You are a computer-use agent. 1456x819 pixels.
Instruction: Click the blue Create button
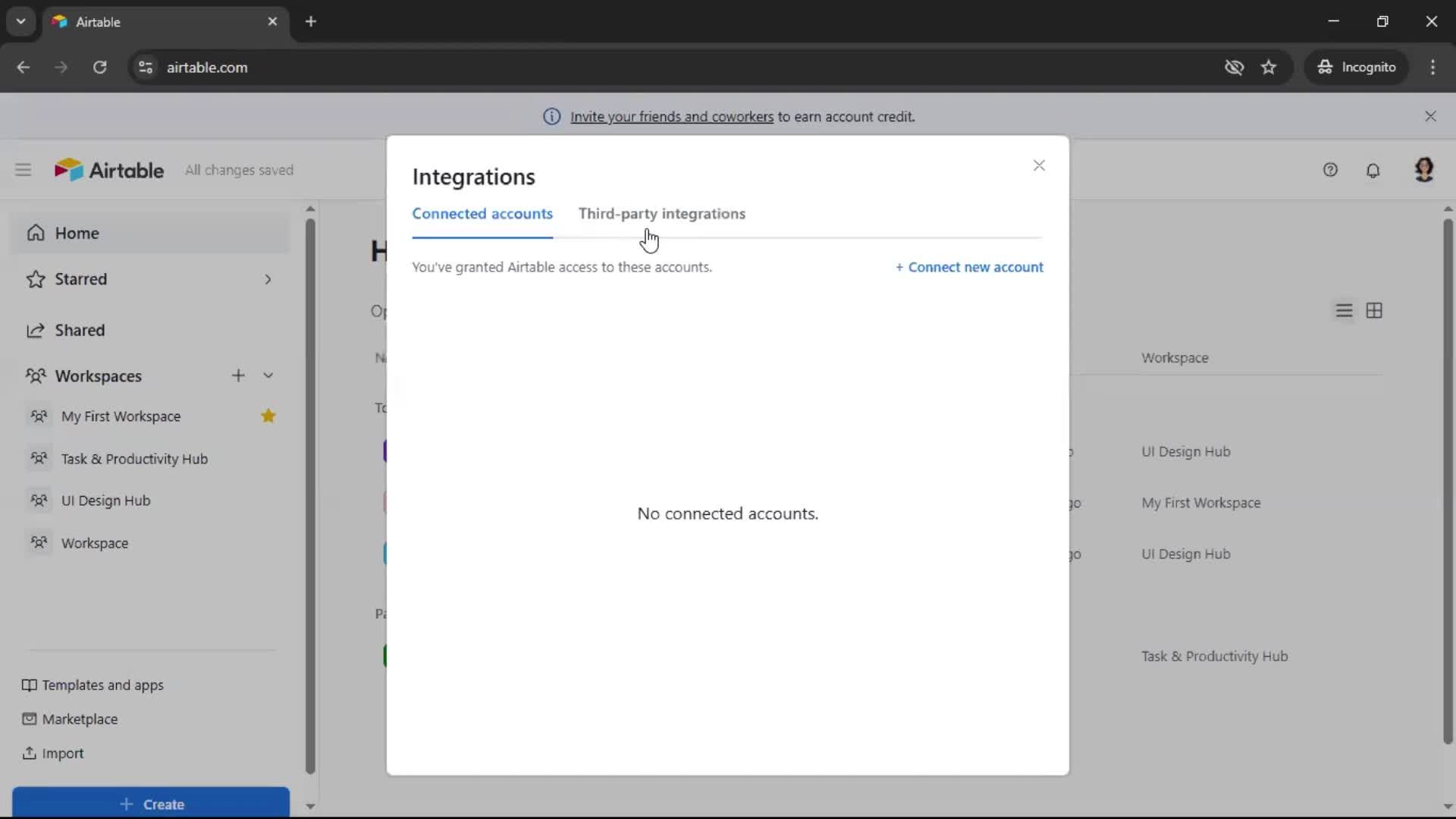pyautogui.click(x=151, y=803)
